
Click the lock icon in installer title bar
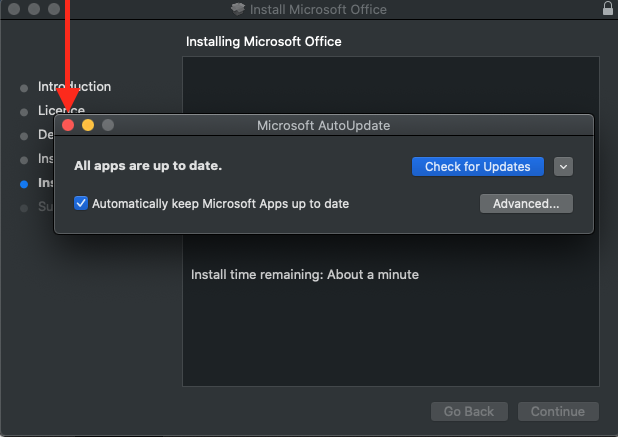[x=608, y=9]
